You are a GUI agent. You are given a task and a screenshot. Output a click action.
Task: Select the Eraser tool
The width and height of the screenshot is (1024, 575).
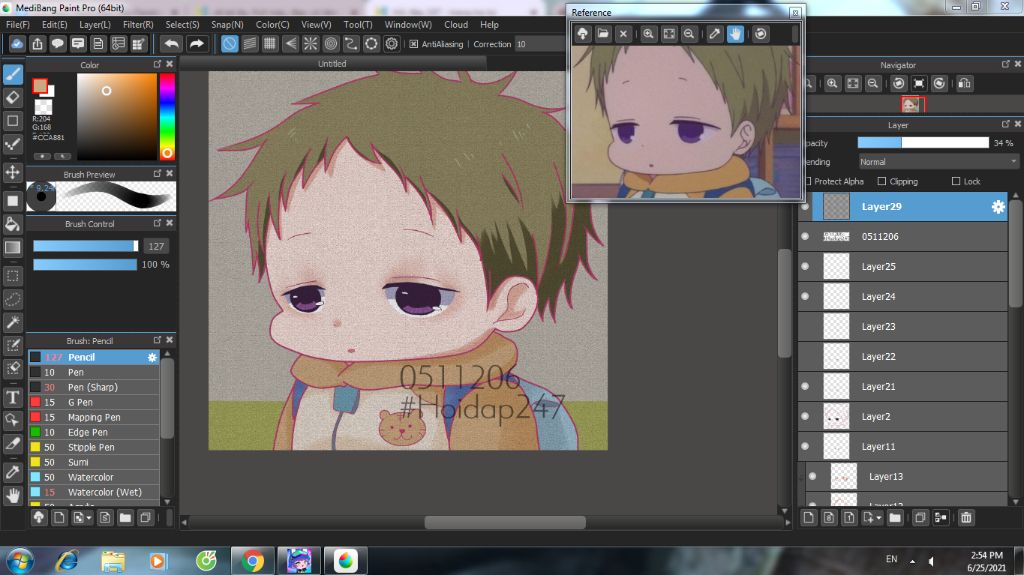(12, 97)
